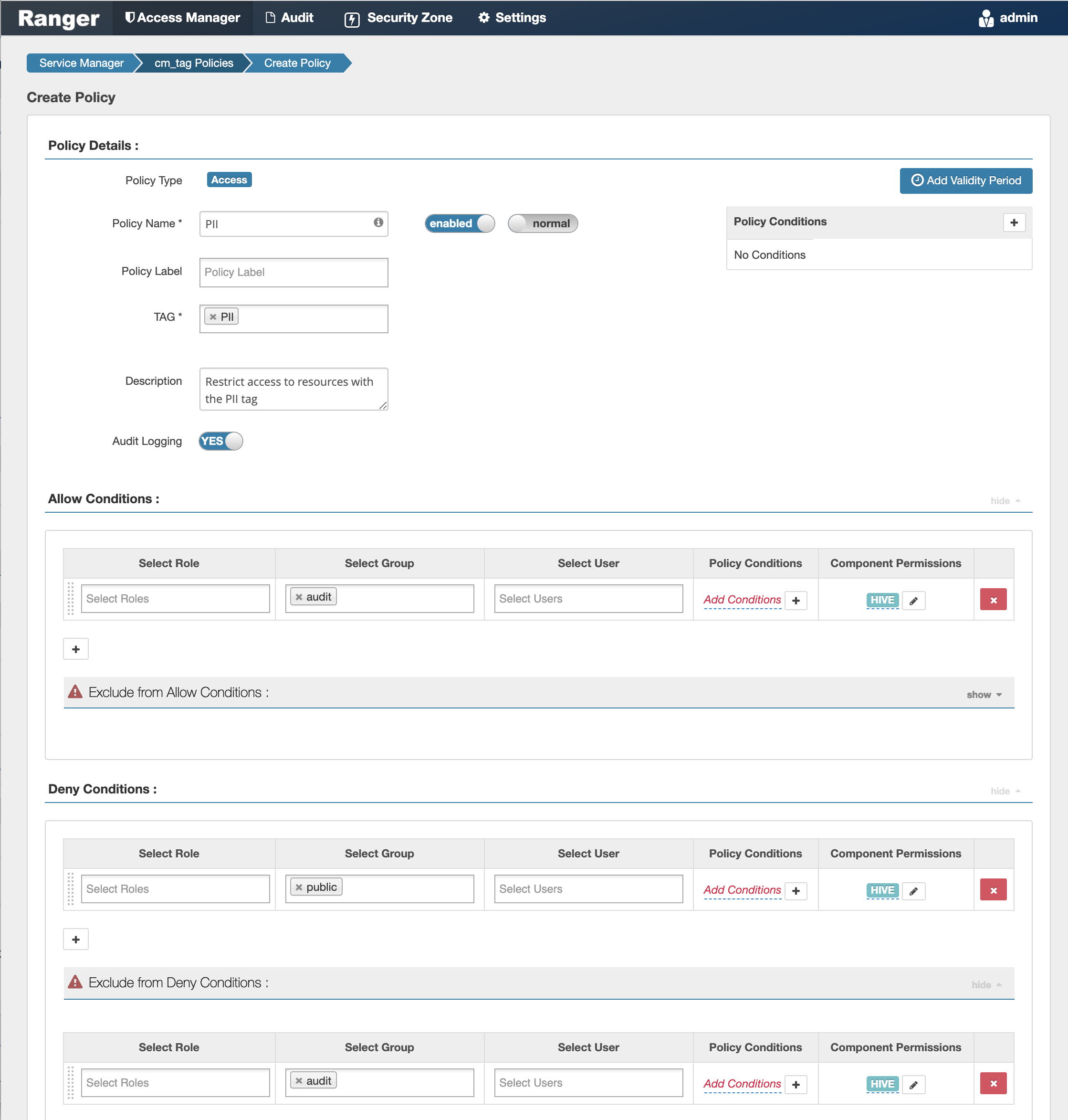This screenshot has width=1068, height=1120.
Task: Toggle the normal override switch
Action: pos(542,223)
